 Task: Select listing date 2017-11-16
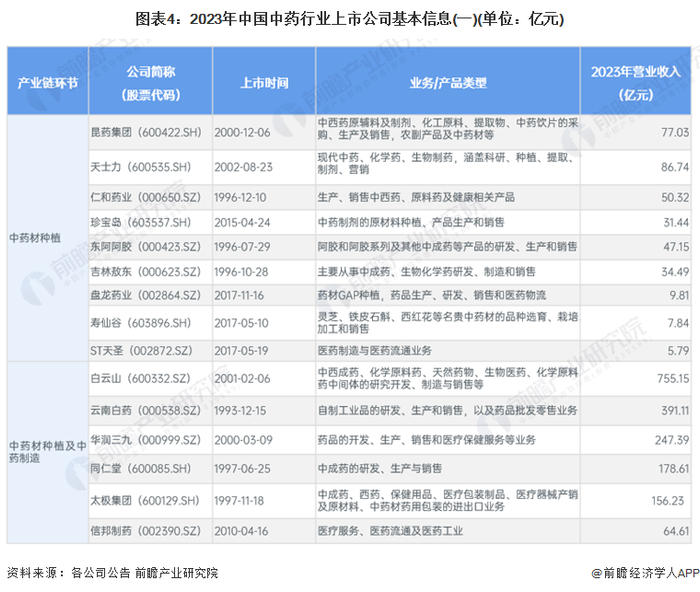pos(239,296)
